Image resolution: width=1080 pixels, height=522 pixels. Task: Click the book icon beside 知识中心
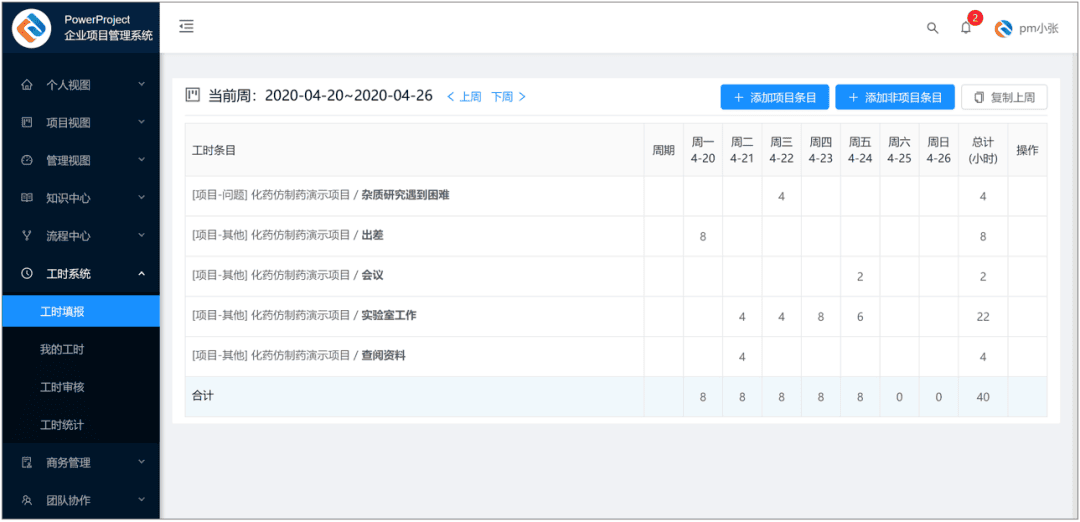[x=27, y=198]
